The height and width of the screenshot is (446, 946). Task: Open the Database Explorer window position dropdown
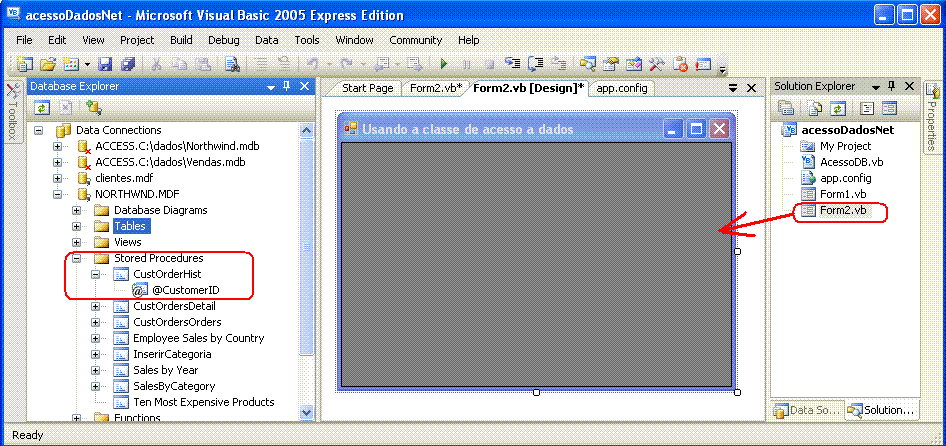(271, 86)
